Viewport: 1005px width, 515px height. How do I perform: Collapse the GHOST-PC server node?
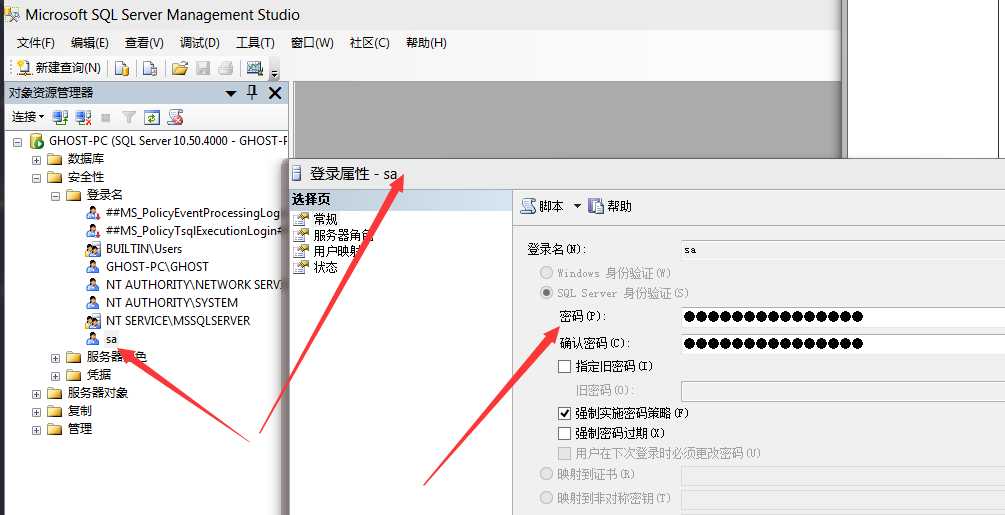point(18,142)
